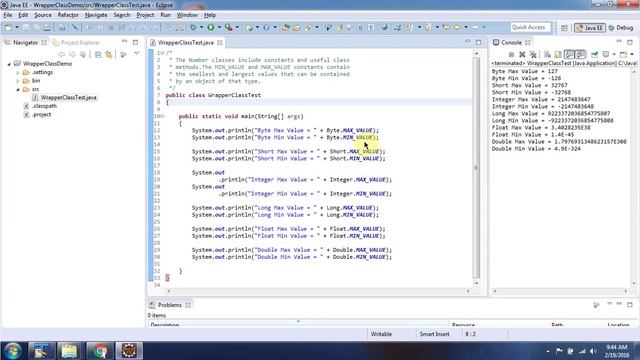Image resolution: width=640 pixels, height=360 pixels.
Task: Maximize the Navigator view
Action: click(136, 42)
